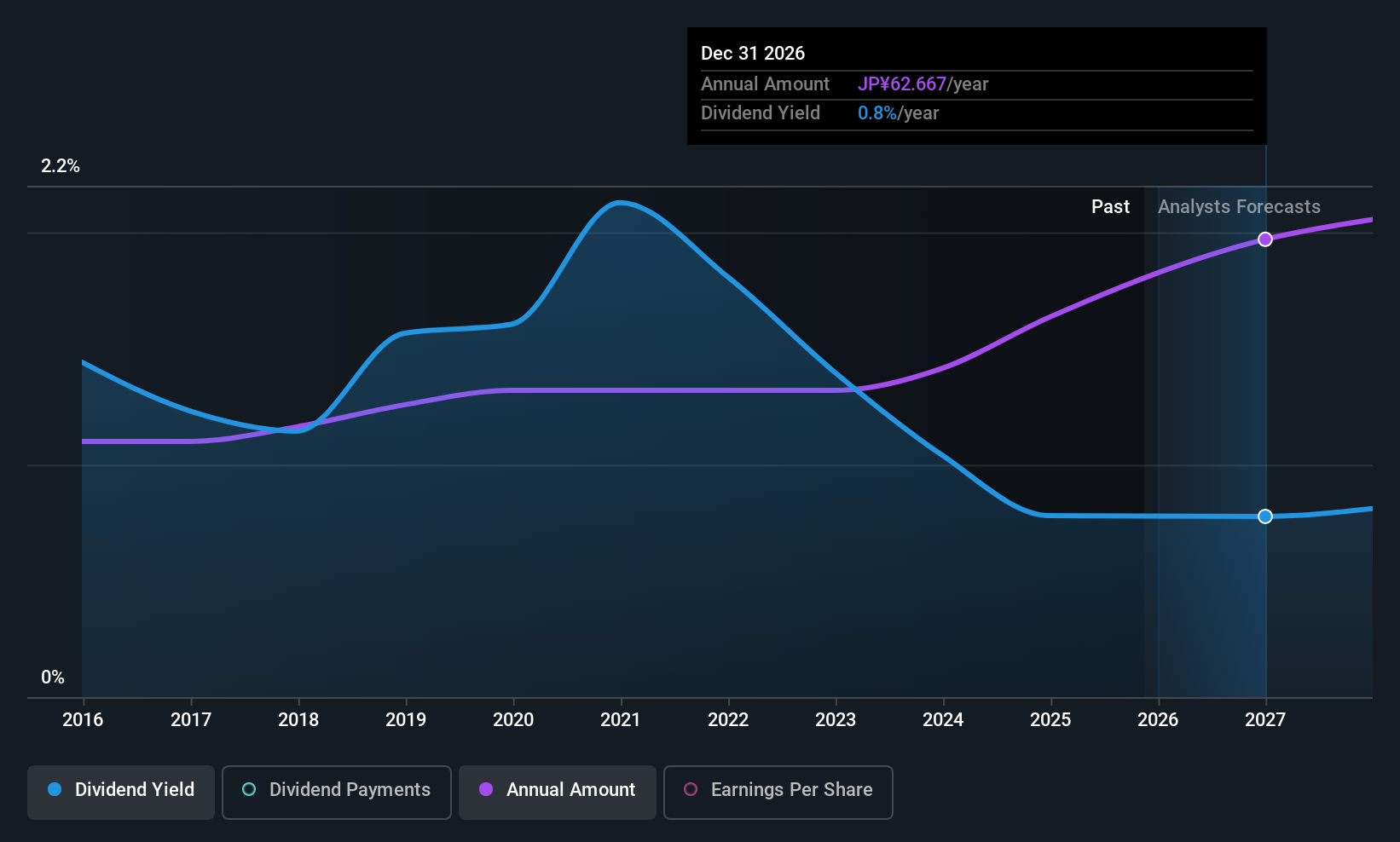Click the teal Dividend Payments legend circle
This screenshot has width=1400, height=842.
[x=249, y=790]
